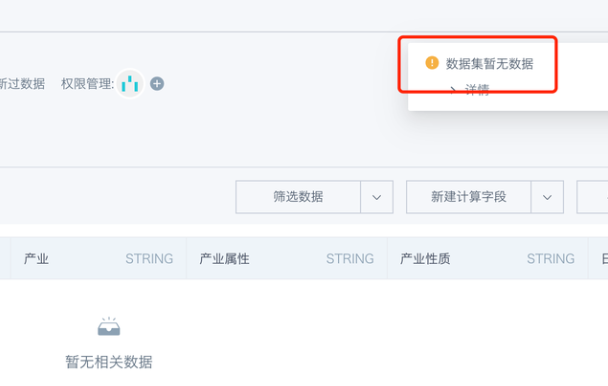
Task: Click the 数据集暂无数据 notification message
Action: coord(489,63)
